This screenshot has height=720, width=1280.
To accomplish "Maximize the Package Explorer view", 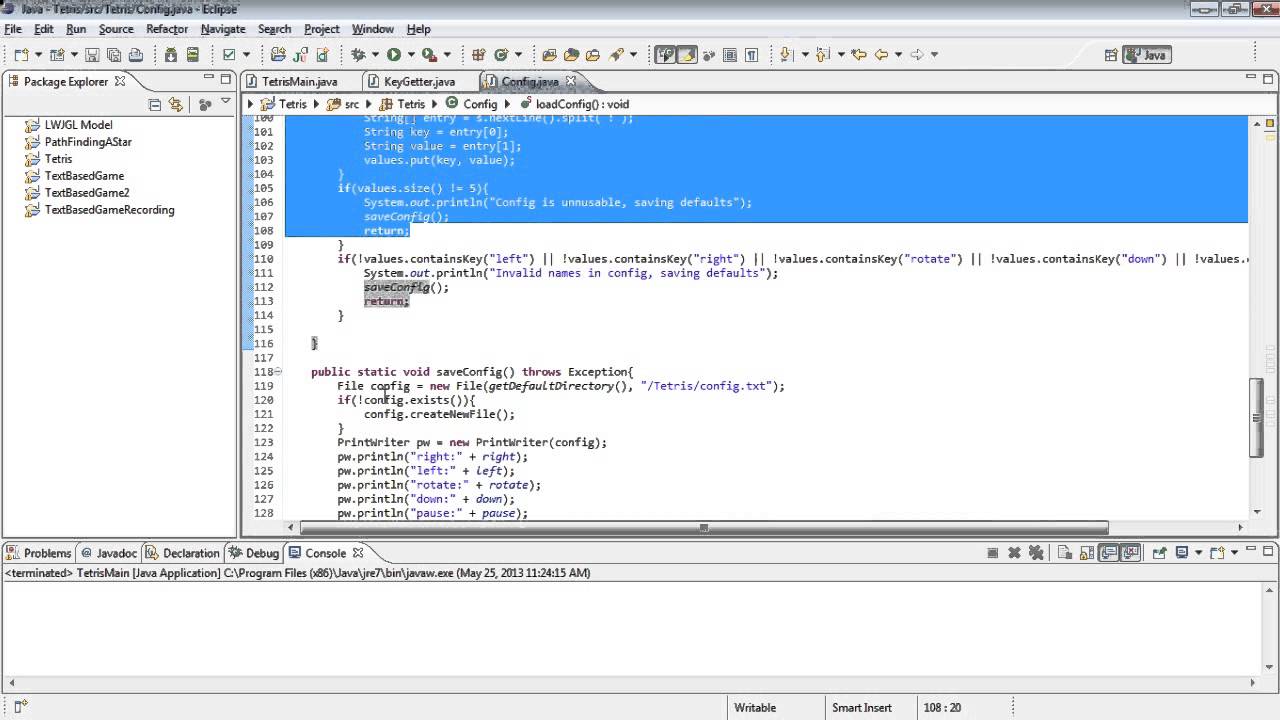I will (x=227, y=78).
